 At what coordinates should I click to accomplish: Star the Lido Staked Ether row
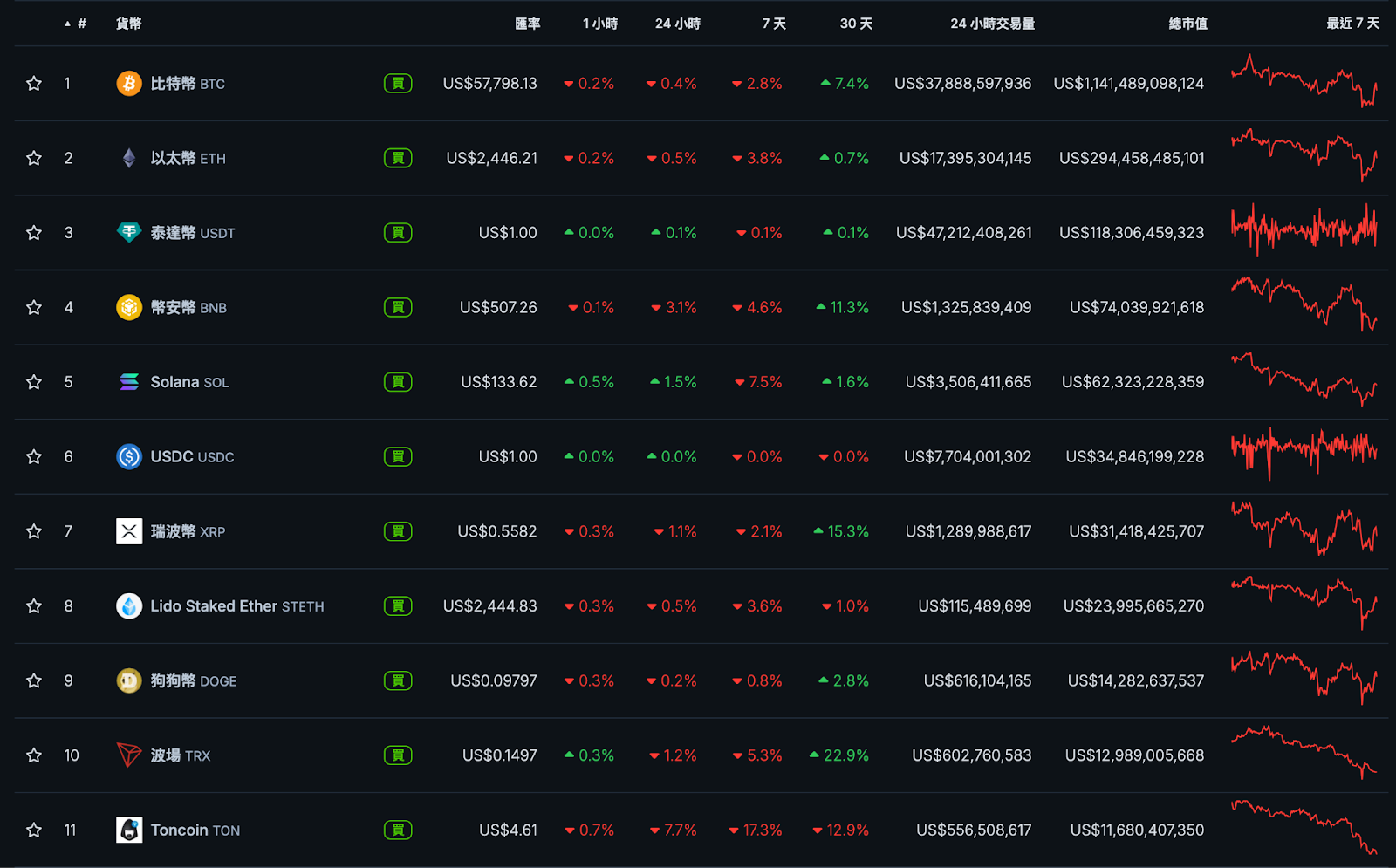[34, 605]
